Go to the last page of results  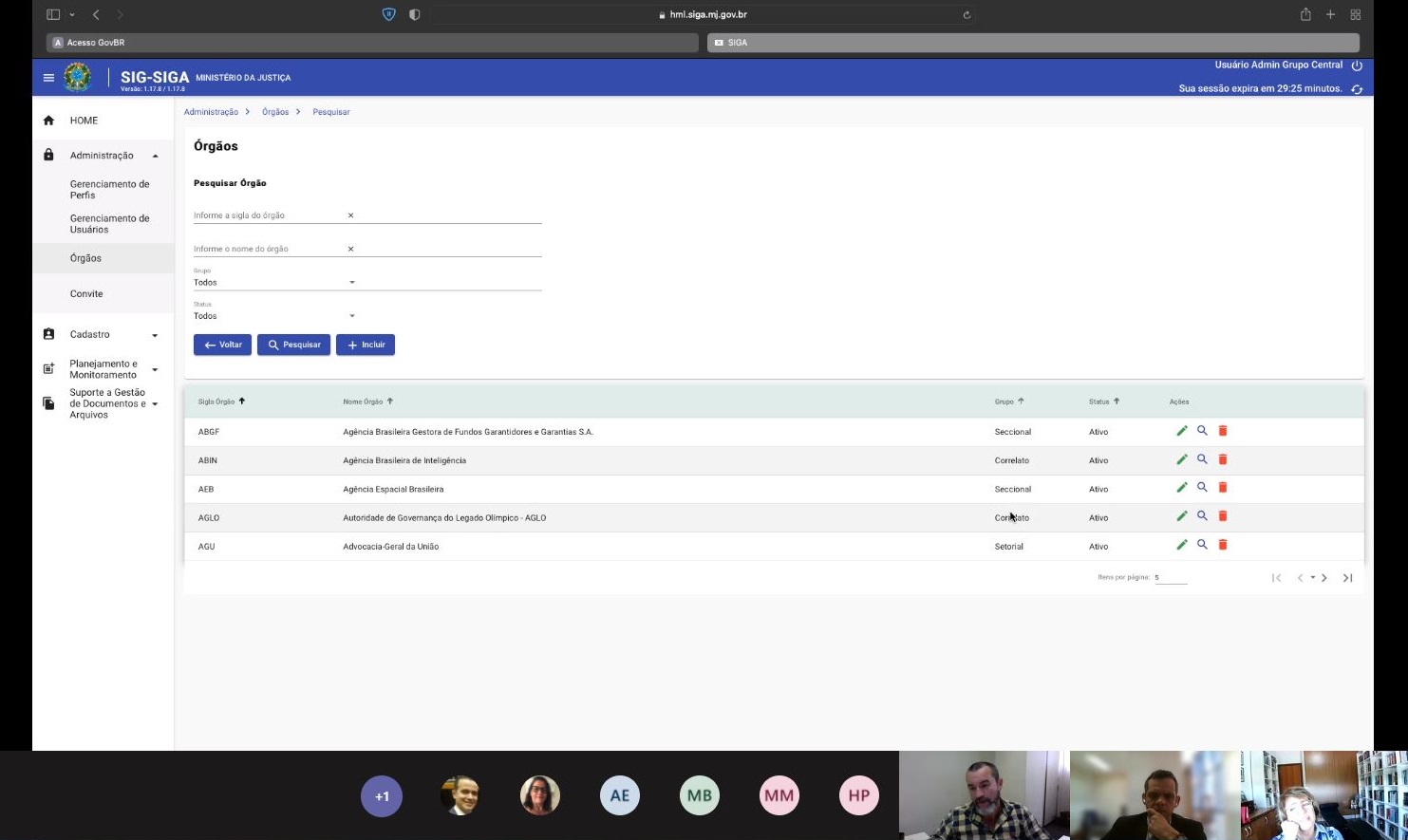point(1347,578)
